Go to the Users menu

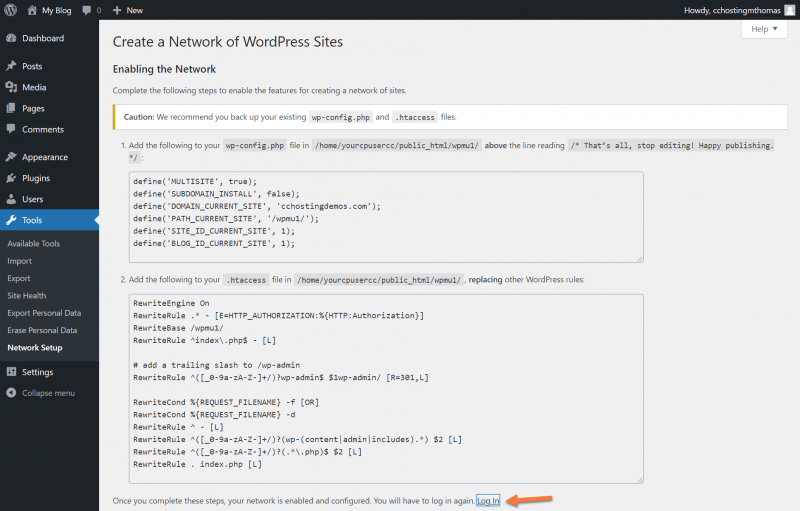point(32,199)
